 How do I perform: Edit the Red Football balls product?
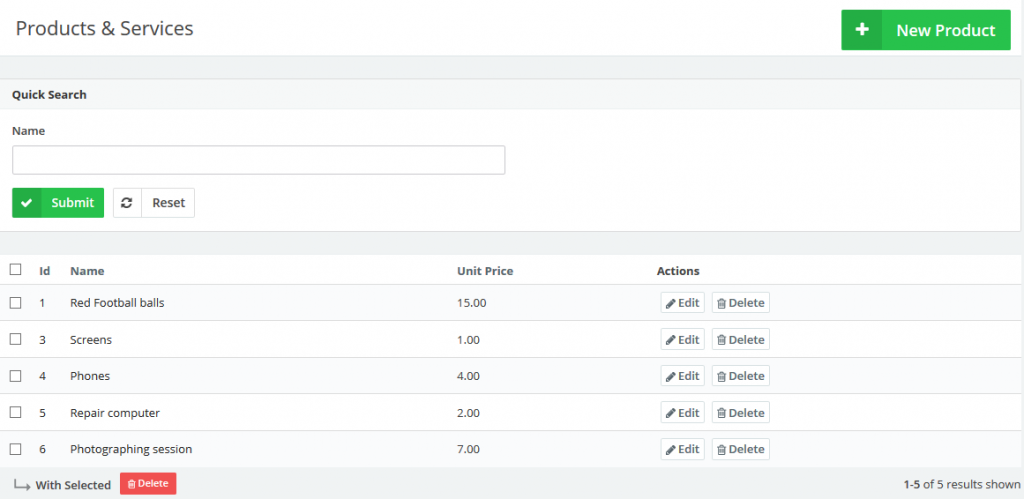[682, 303]
